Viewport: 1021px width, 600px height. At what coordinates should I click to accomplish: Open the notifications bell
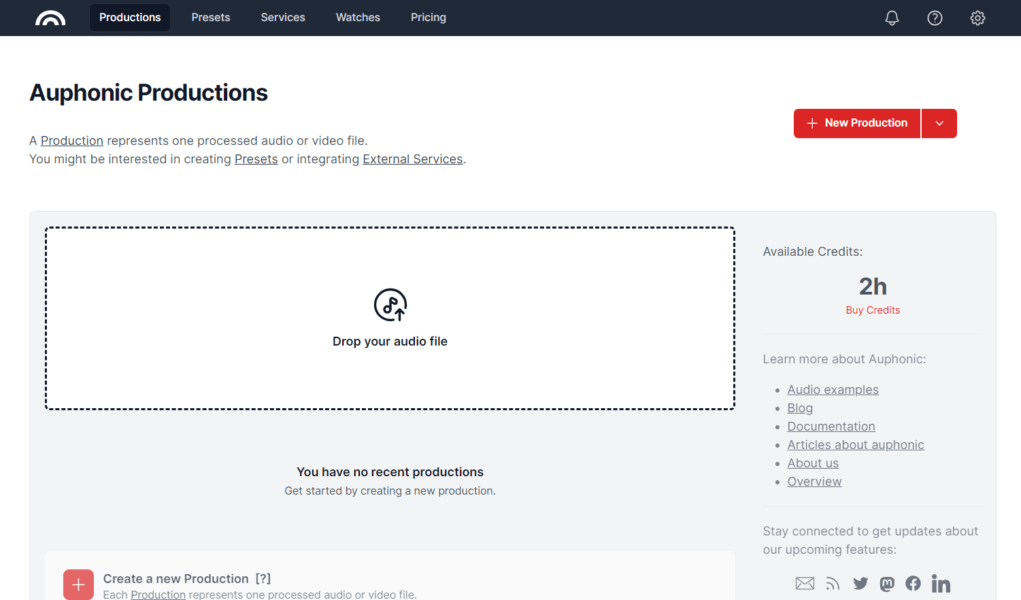[x=892, y=18]
